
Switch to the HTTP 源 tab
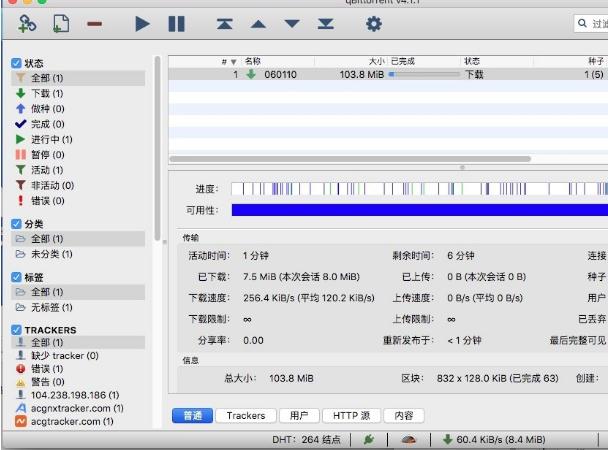point(351,416)
